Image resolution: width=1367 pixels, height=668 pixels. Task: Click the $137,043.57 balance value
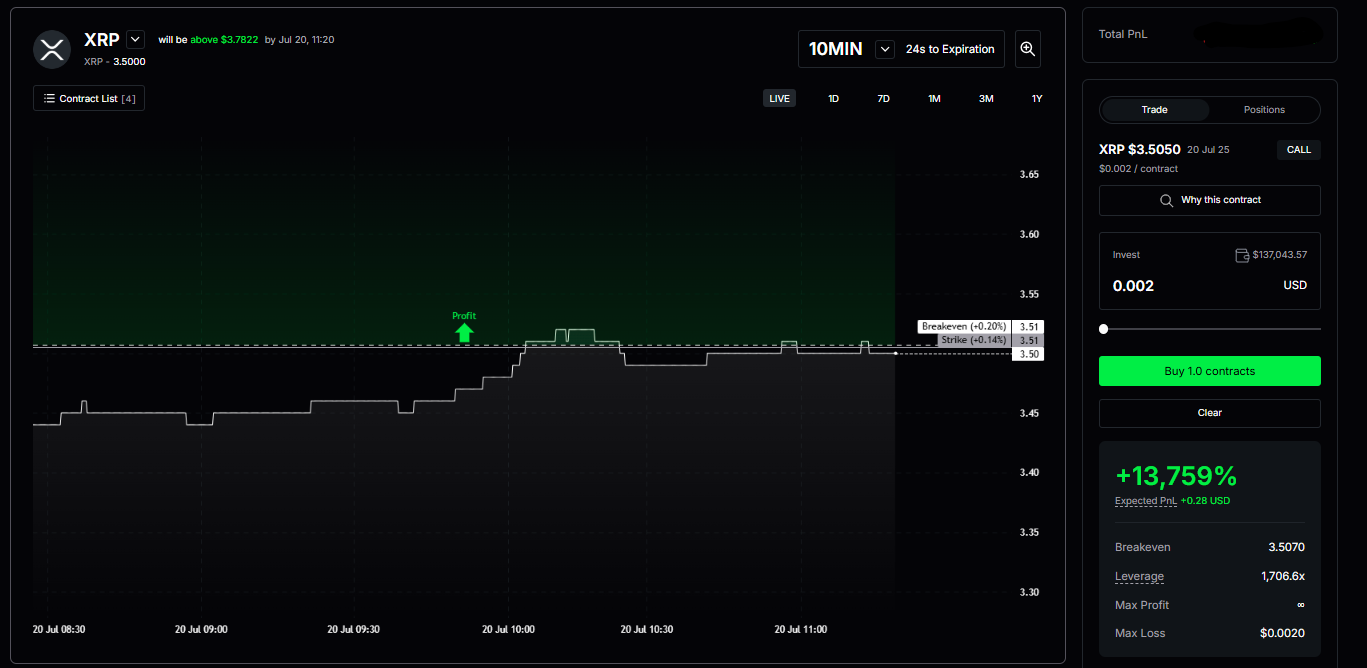coord(1279,255)
